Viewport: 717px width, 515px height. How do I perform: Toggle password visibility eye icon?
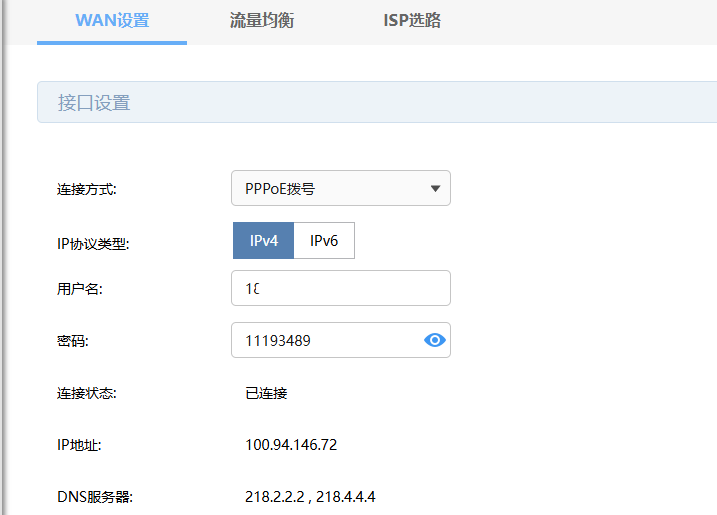(x=434, y=340)
